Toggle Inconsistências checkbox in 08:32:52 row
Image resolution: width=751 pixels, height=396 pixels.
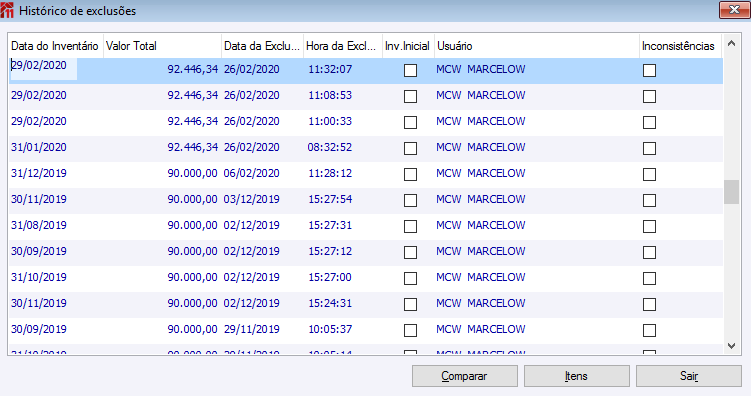649,148
